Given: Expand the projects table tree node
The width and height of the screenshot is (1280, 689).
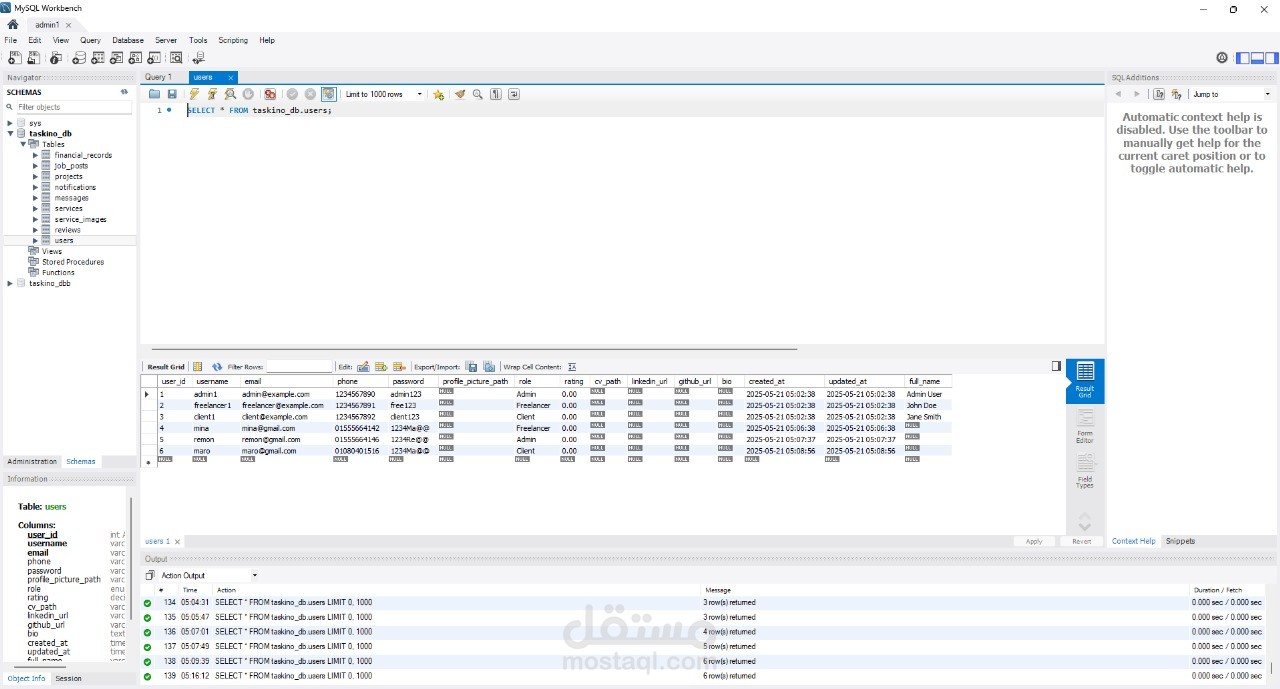Looking at the screenshot, I should point(35,176).
